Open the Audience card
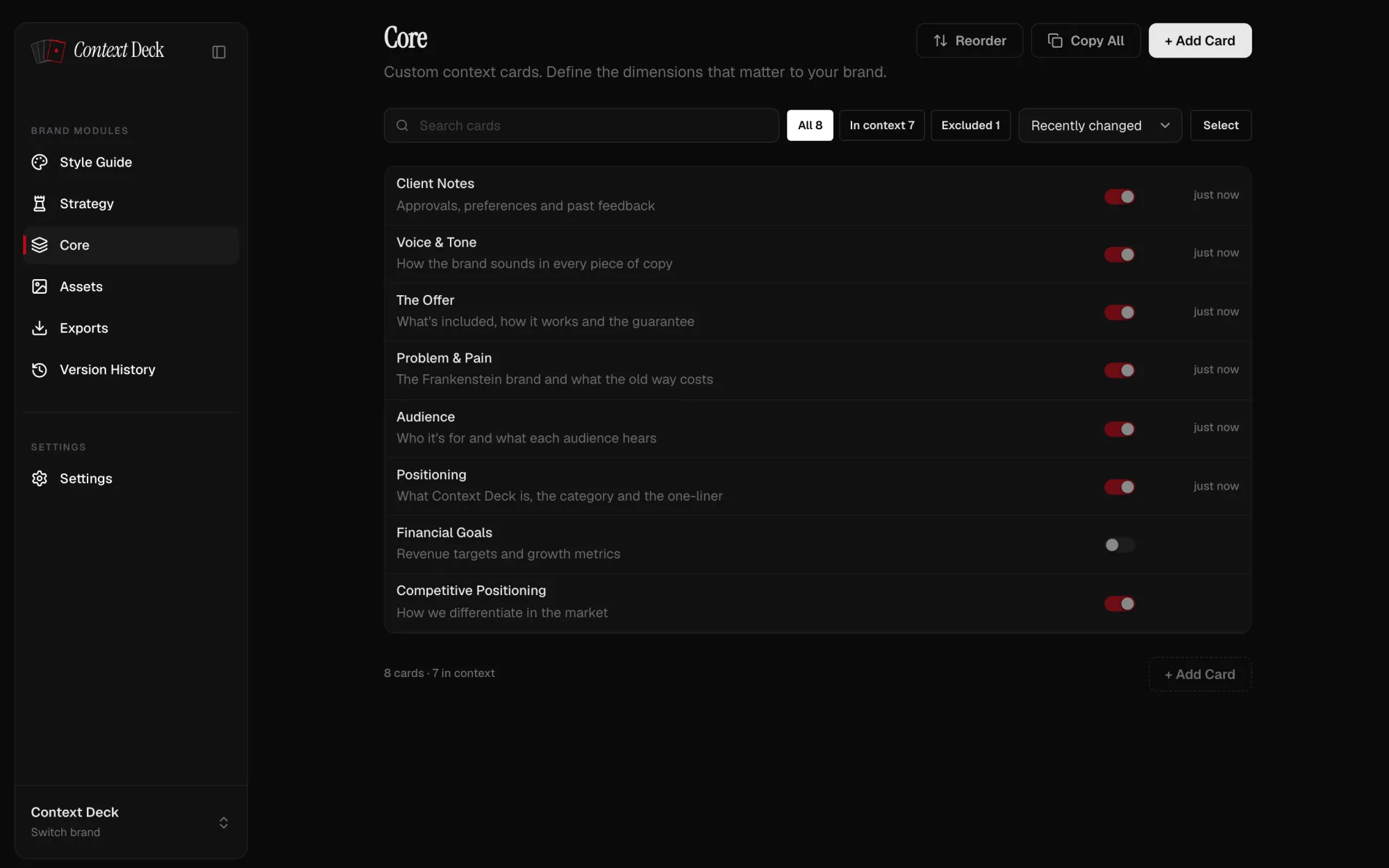Screen dimensions: 1389x868 (817, 428)
